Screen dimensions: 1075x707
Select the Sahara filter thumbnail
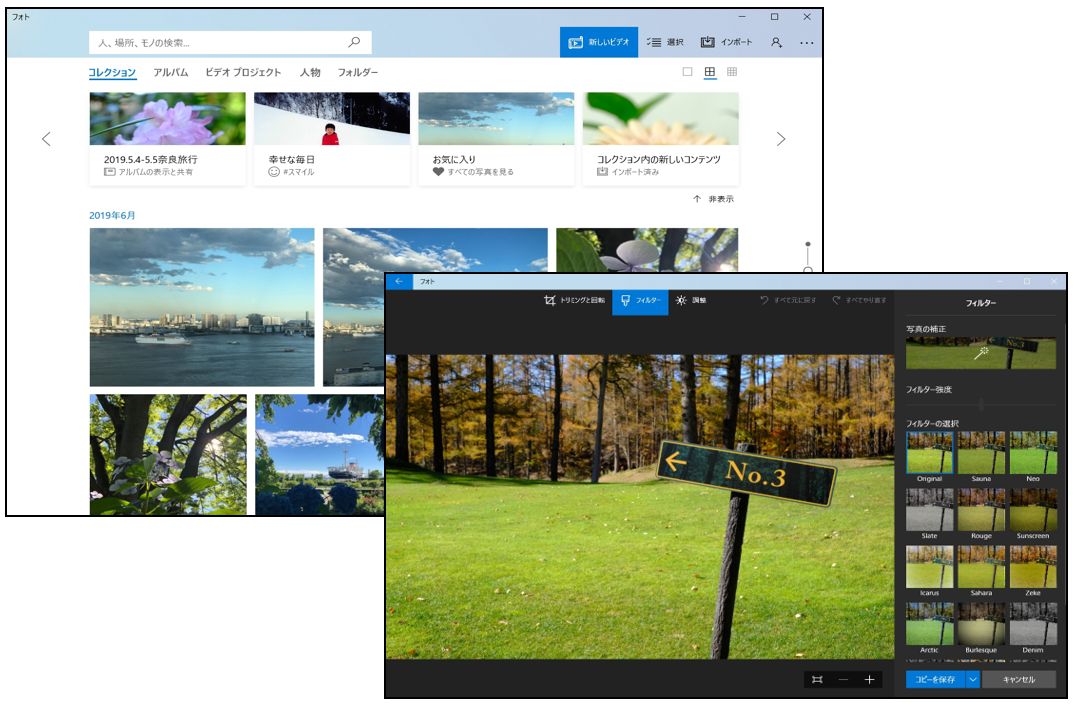coord(981,566)
